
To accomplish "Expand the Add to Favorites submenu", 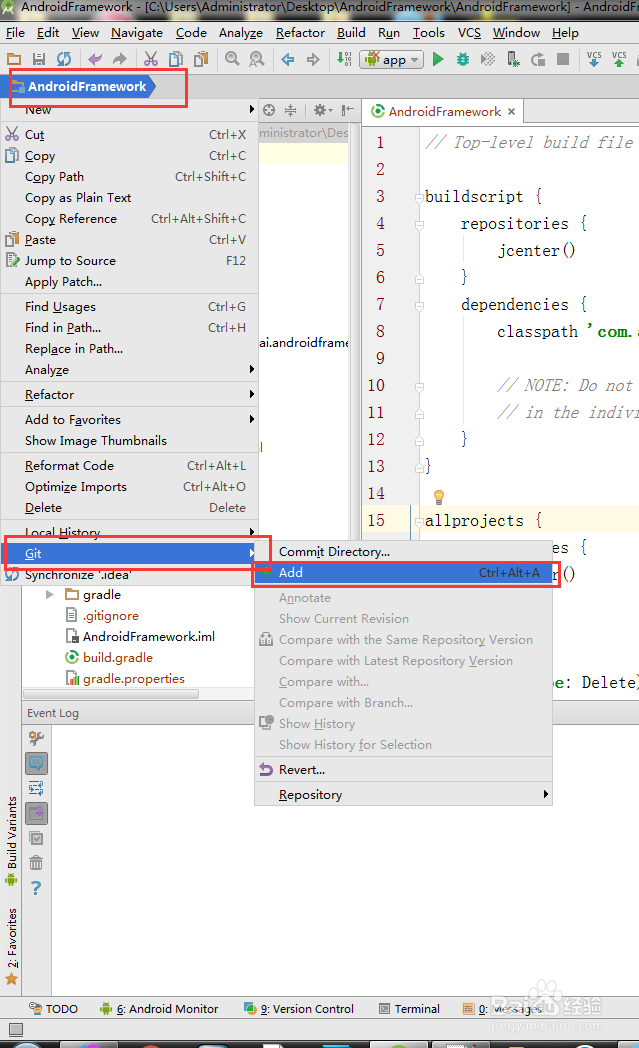I will click(252, 420).
